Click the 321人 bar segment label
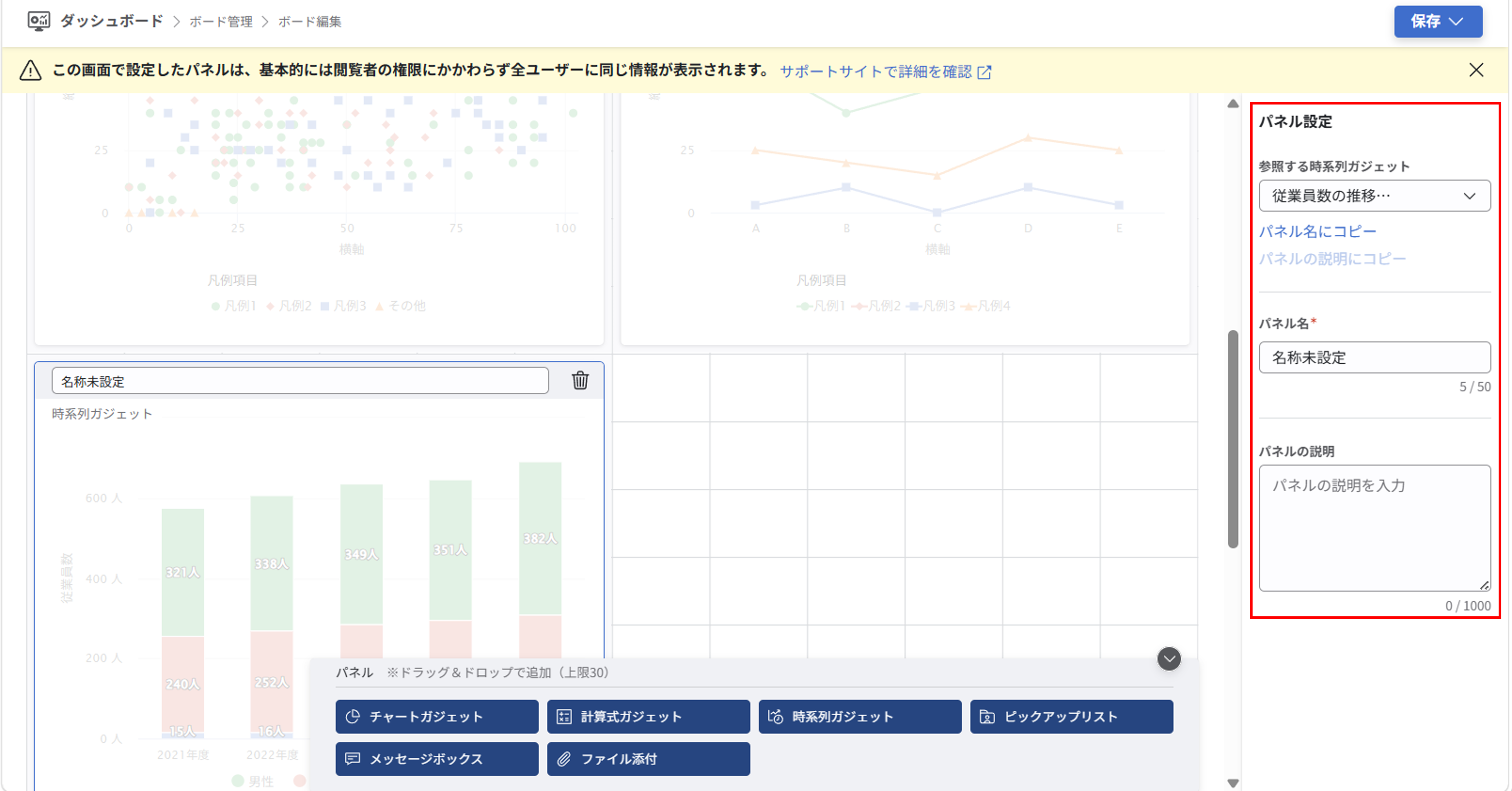 pyautogui.click(x=182, y=572)
